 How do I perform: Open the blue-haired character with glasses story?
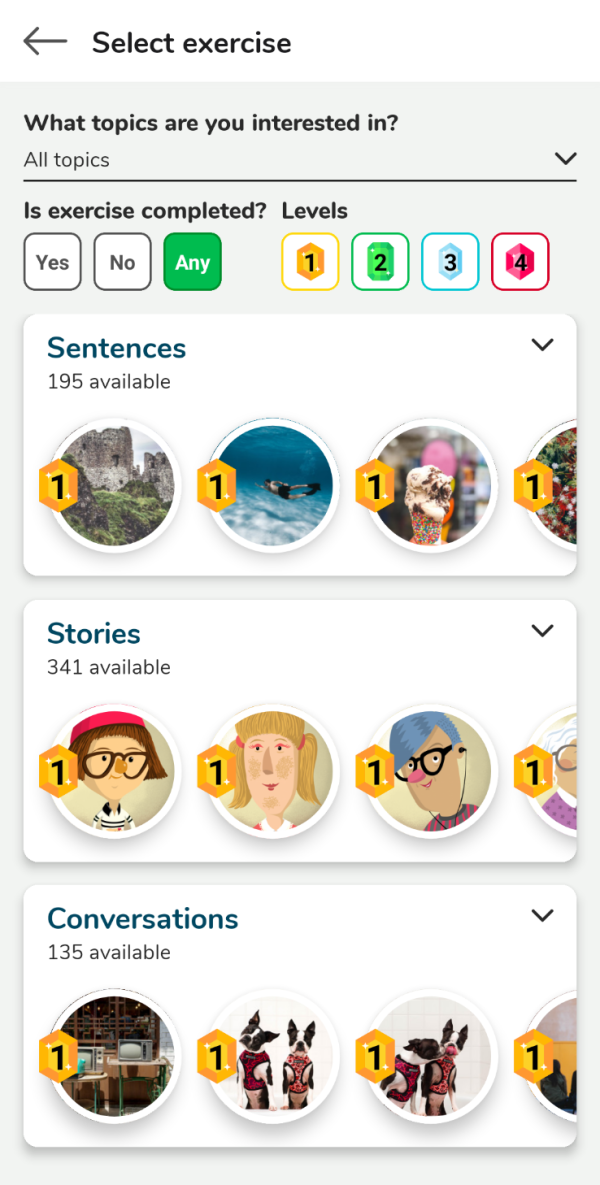(431, 771)
